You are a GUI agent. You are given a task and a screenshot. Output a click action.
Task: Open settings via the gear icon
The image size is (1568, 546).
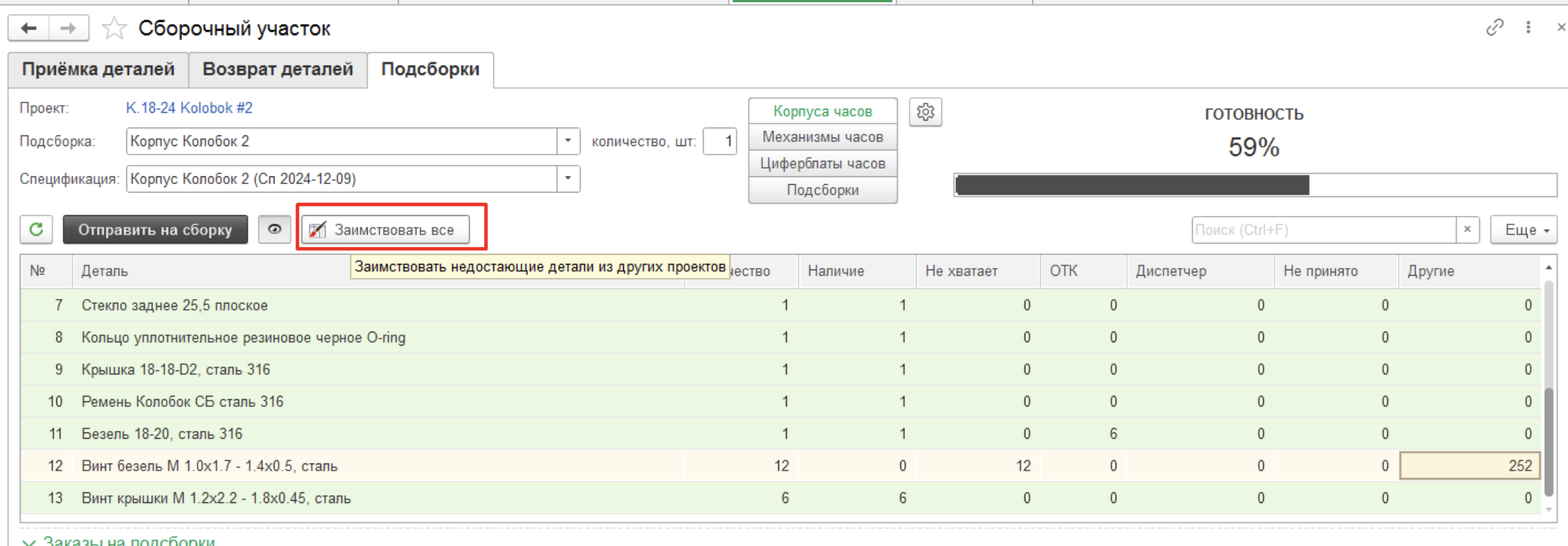pyautogui.click(x=925, y=112)
